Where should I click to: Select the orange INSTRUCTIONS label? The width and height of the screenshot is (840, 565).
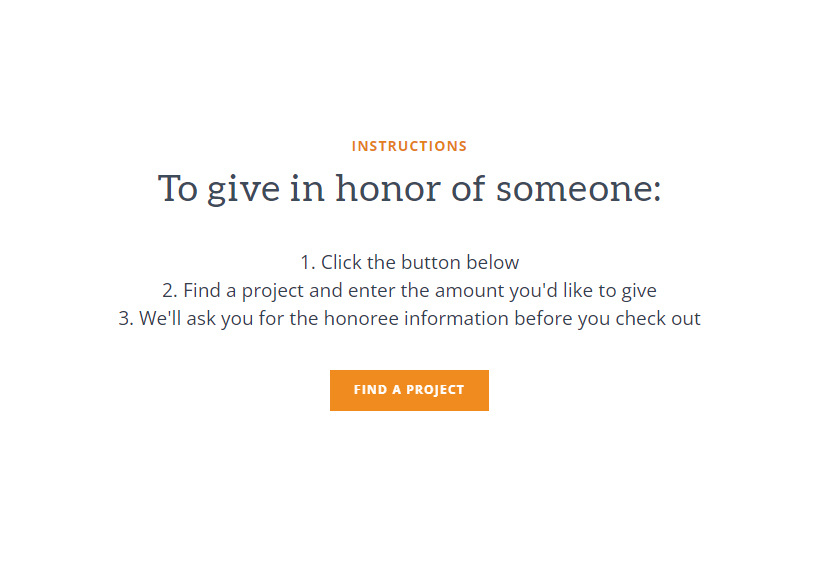point(409,146)
